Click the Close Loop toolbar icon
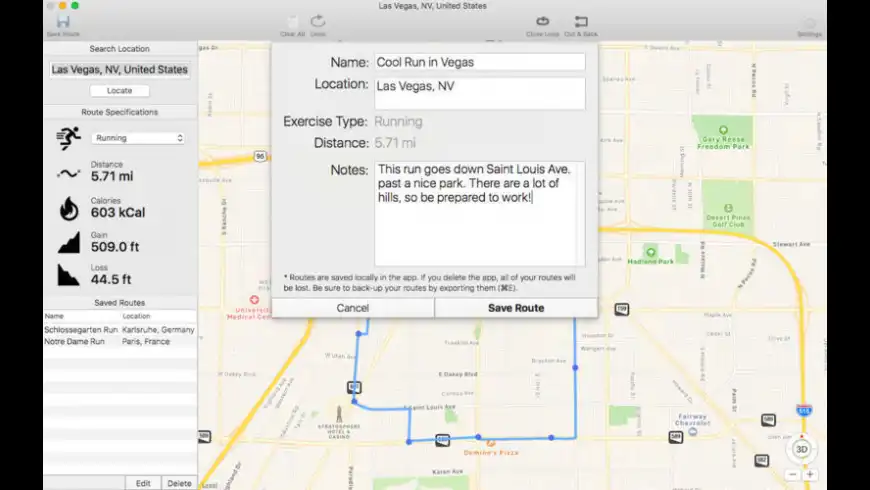This screenshot has height=490, width=870. [543, 22]
